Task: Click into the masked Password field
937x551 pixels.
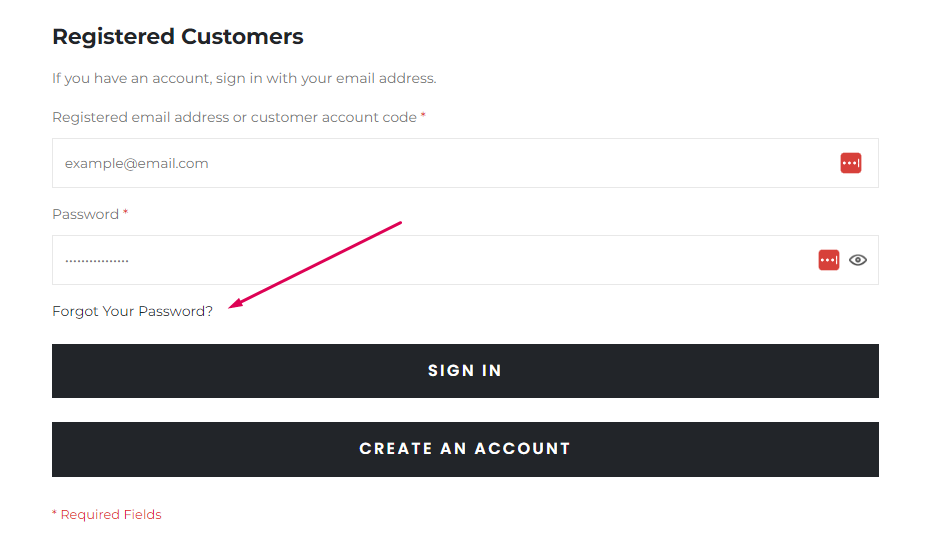Action: coord(465,260)
